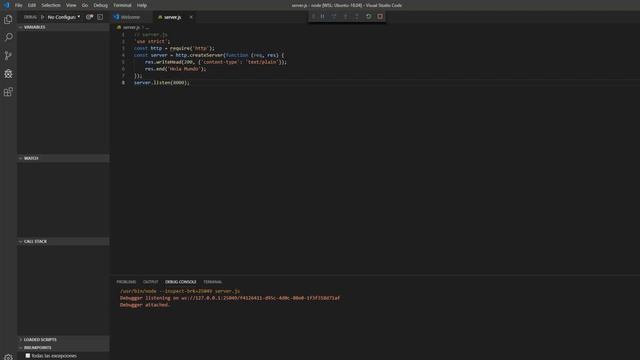Select the DEBUG CONSOLE panel tab

tap(180, 282)
